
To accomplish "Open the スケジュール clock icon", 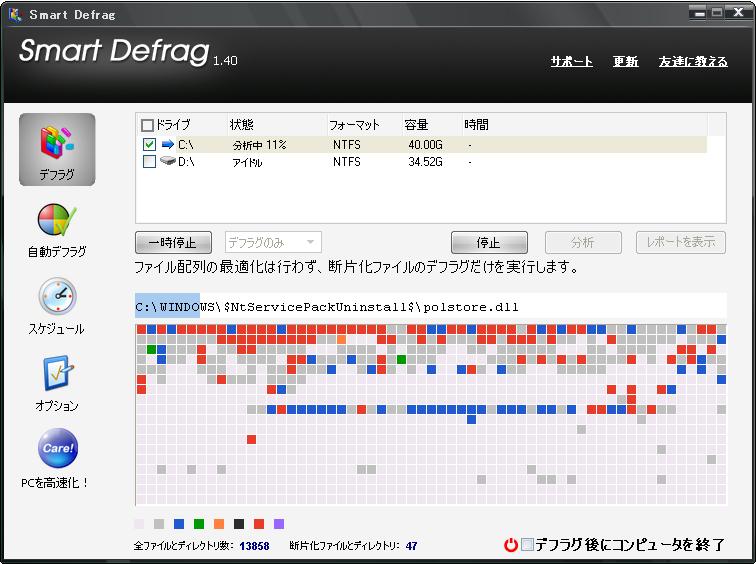I will coord(57,296).
